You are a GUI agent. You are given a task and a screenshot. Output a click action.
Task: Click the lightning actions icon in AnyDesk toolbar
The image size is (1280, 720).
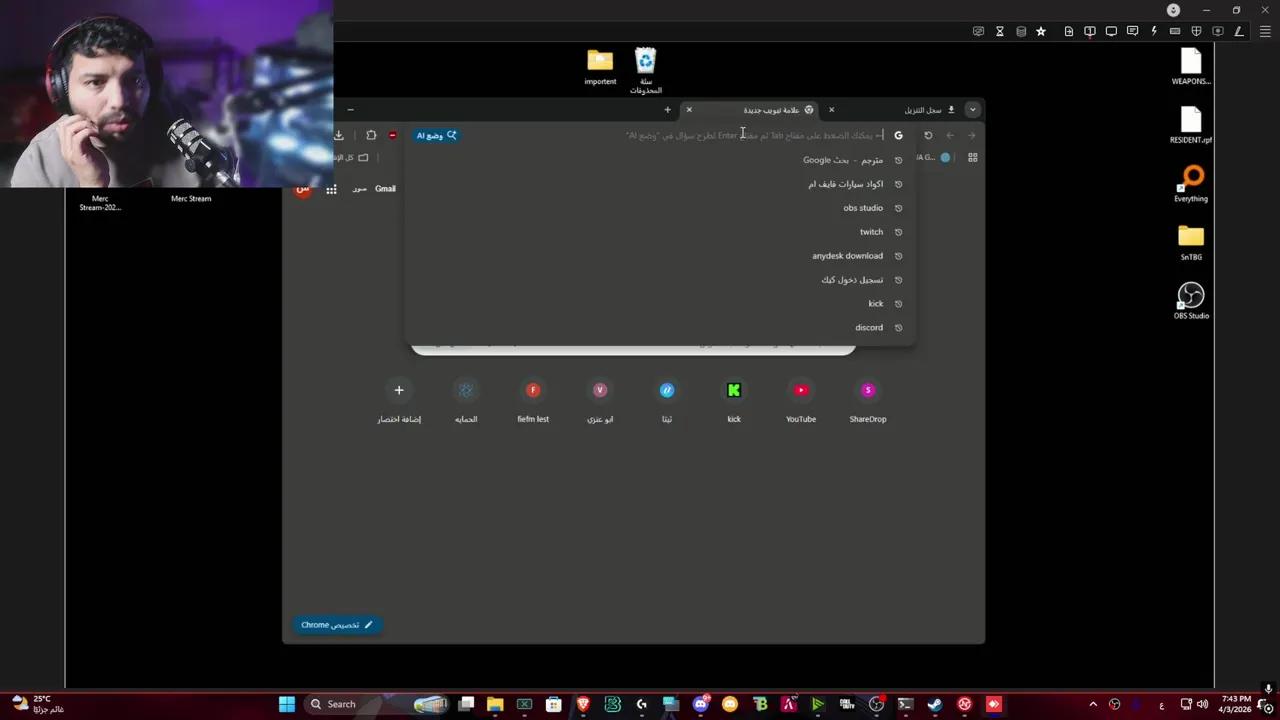1154,31
